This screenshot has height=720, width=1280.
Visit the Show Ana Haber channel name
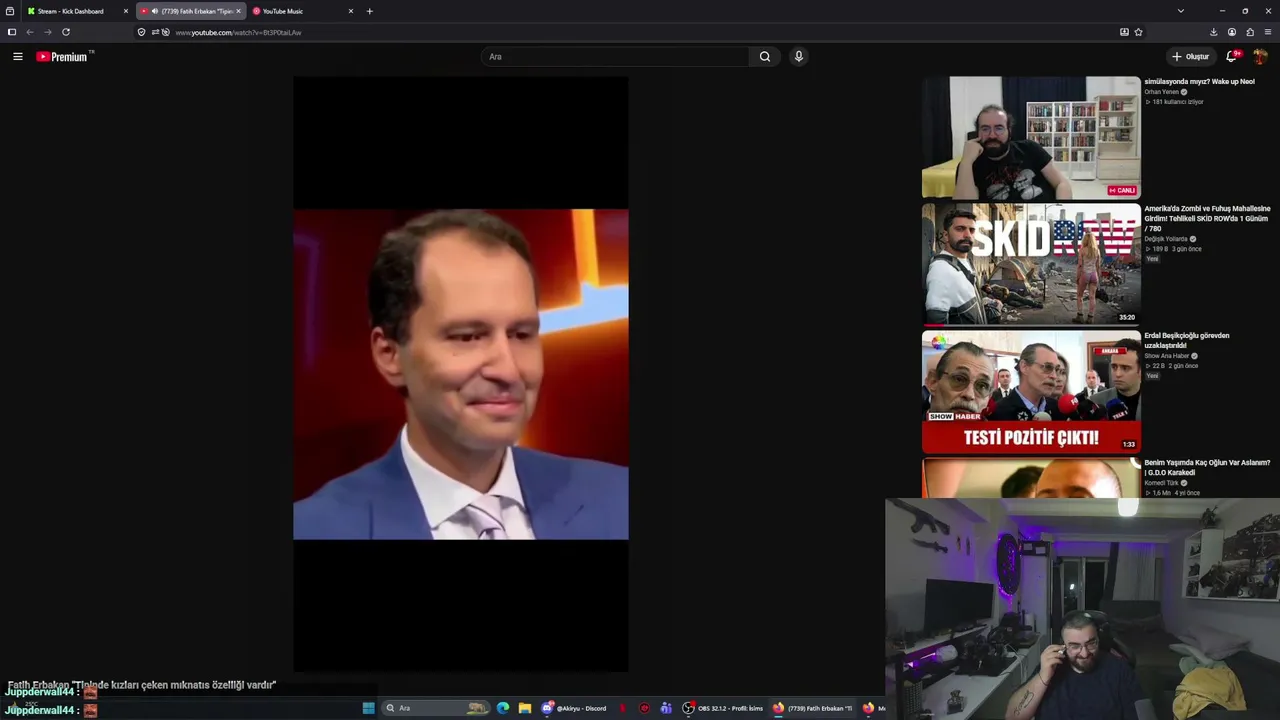1167,356
